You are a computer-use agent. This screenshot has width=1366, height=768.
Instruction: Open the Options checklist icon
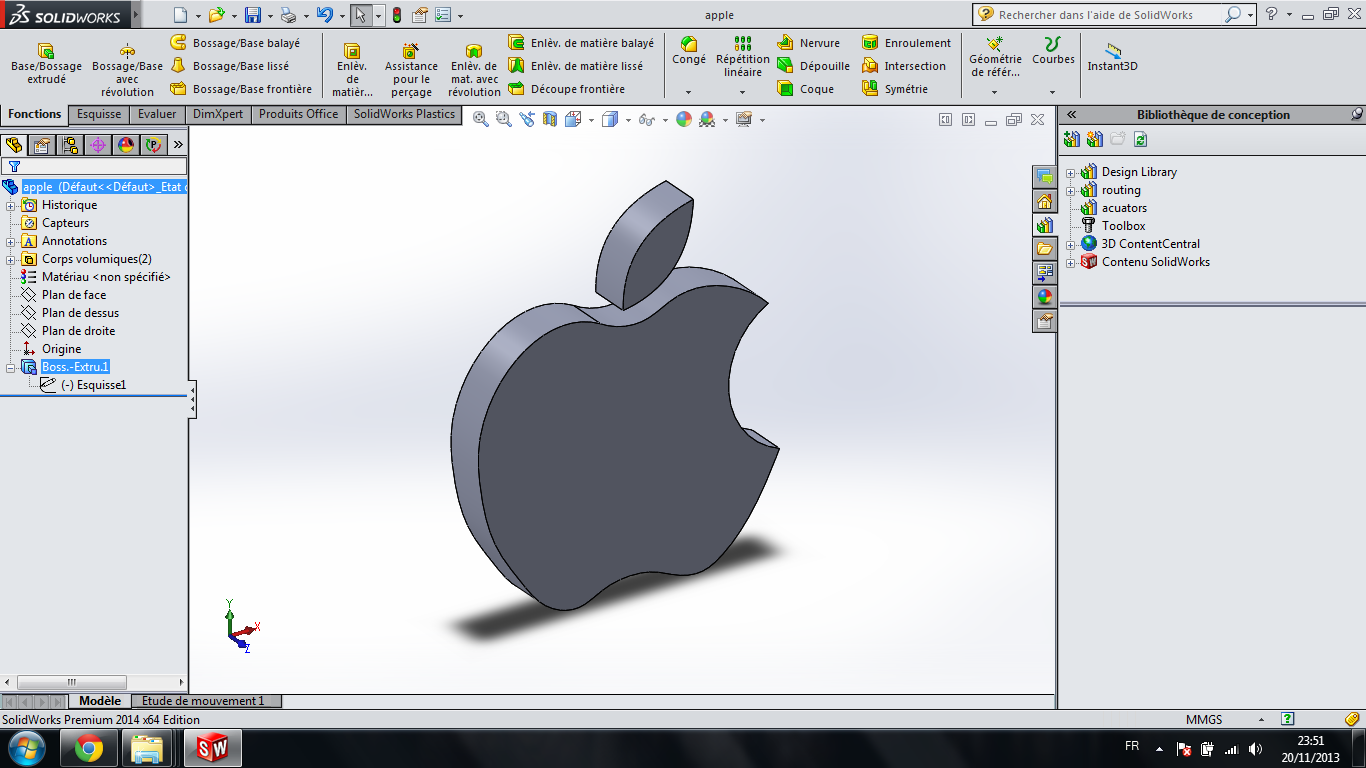[x=443, y=15]
